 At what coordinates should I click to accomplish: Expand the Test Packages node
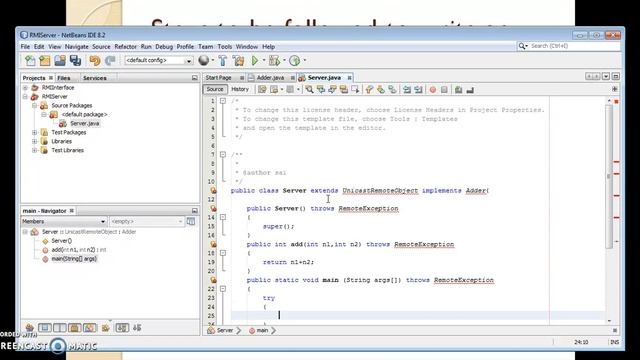35,133
